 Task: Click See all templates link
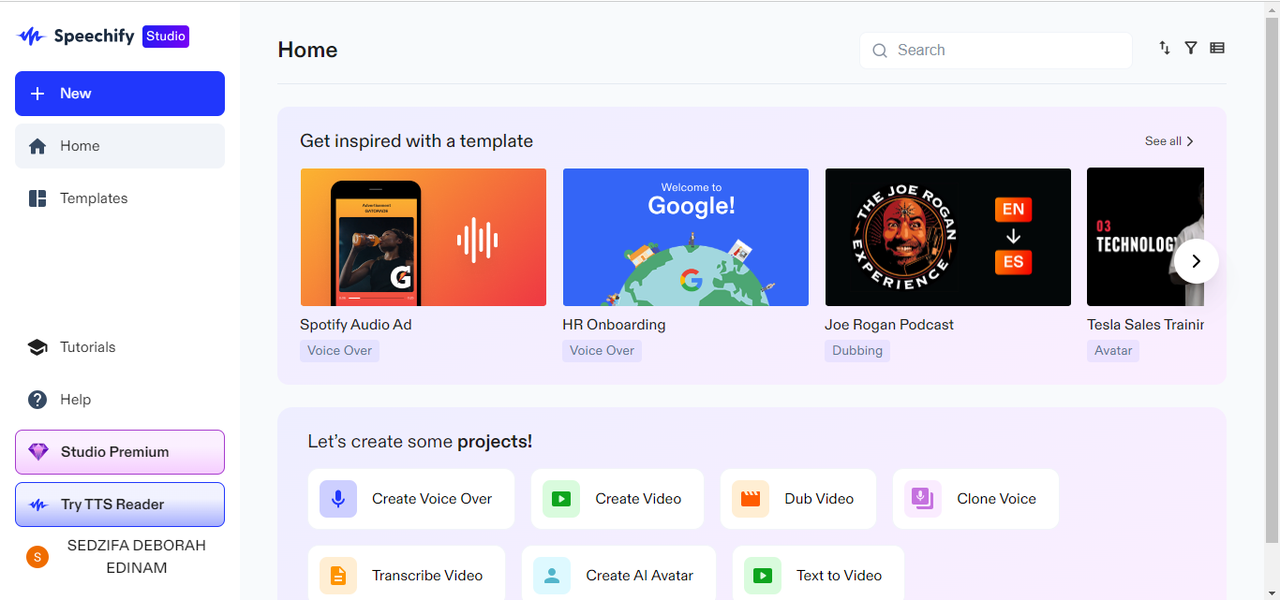1169,141
